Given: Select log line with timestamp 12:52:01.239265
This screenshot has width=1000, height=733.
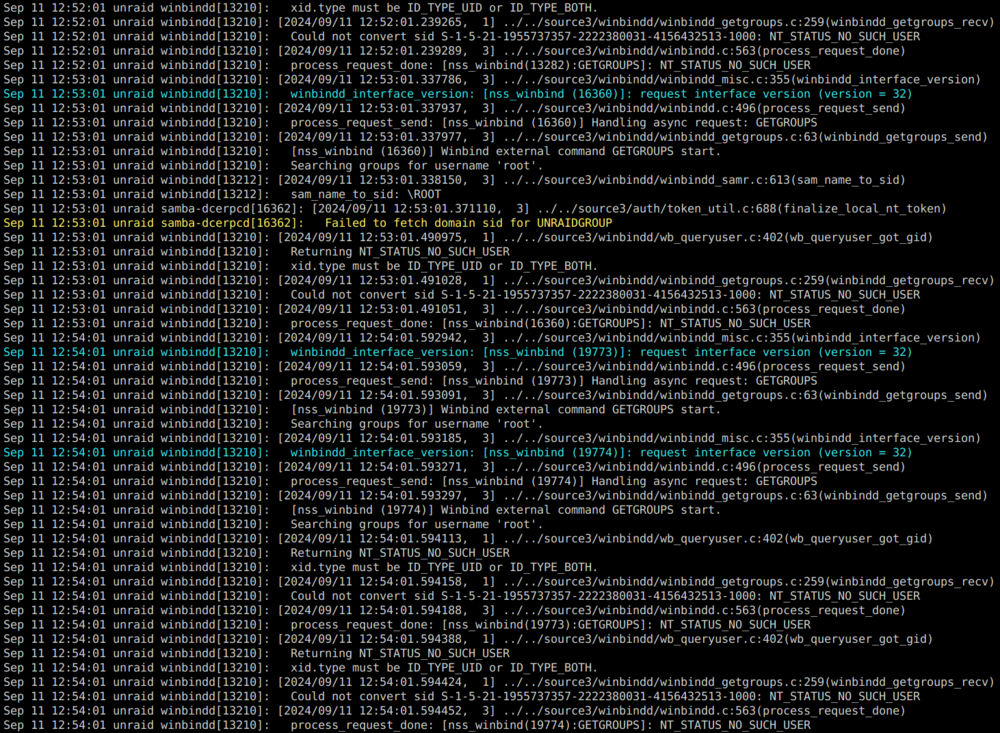Looking at the screenshot, I should (x=499, y=22).
